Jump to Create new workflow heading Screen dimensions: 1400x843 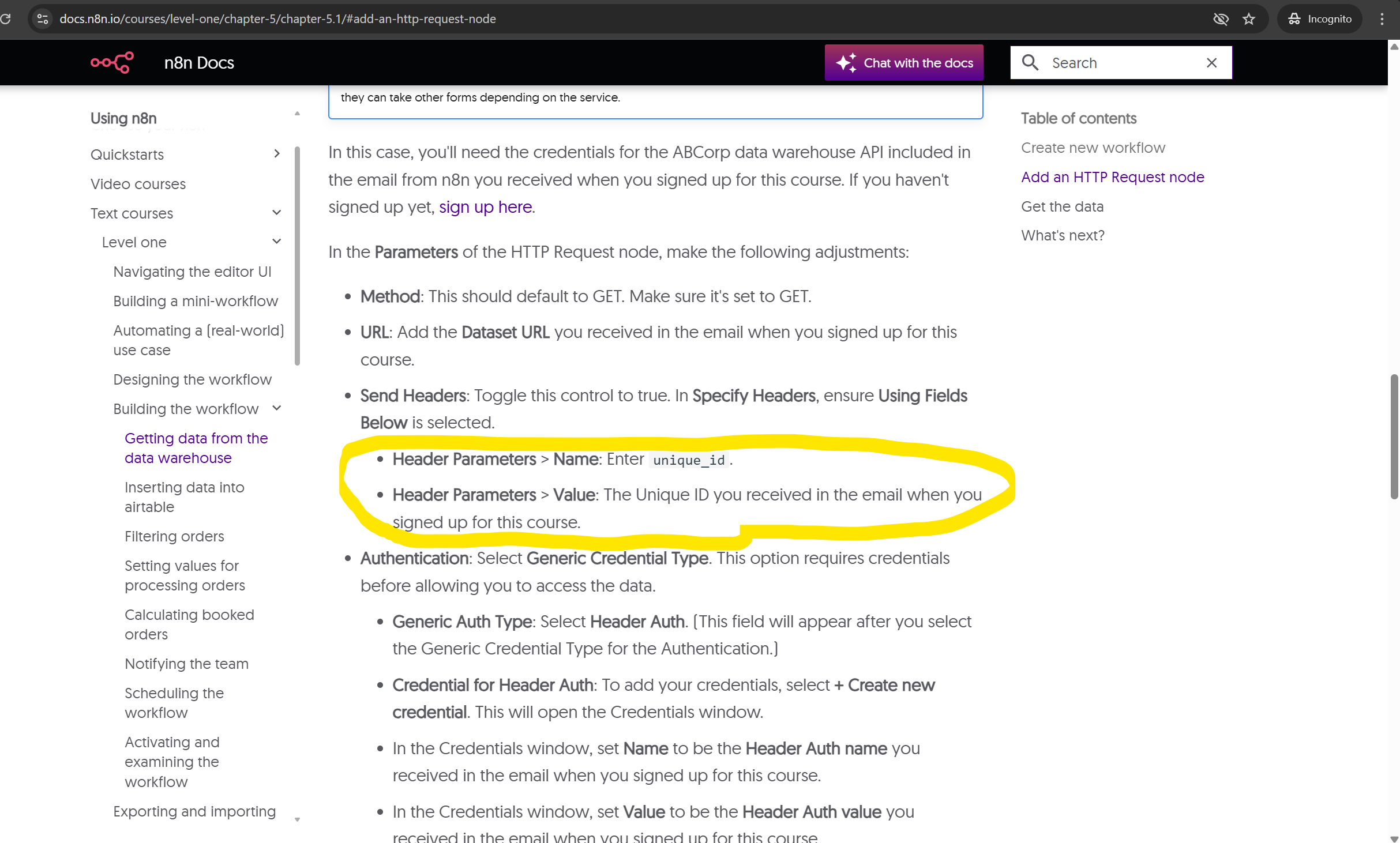point(1093,148)
